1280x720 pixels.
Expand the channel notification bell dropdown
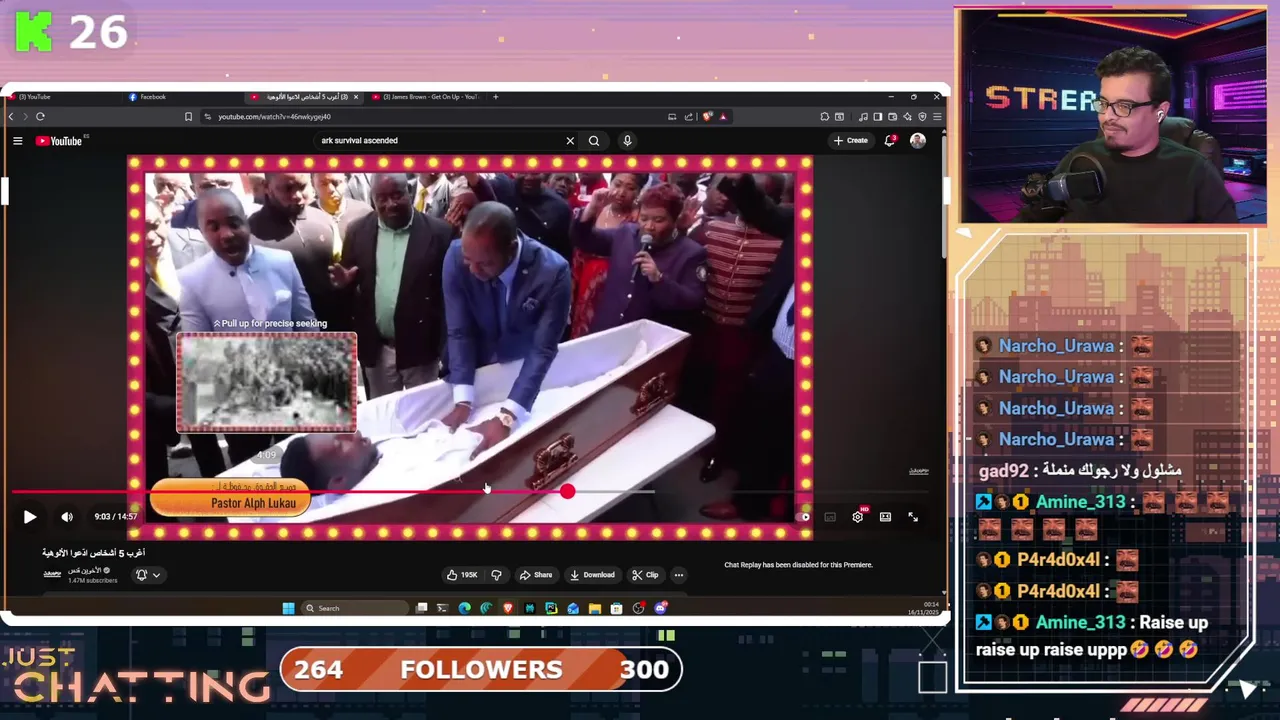pos(147,575)
